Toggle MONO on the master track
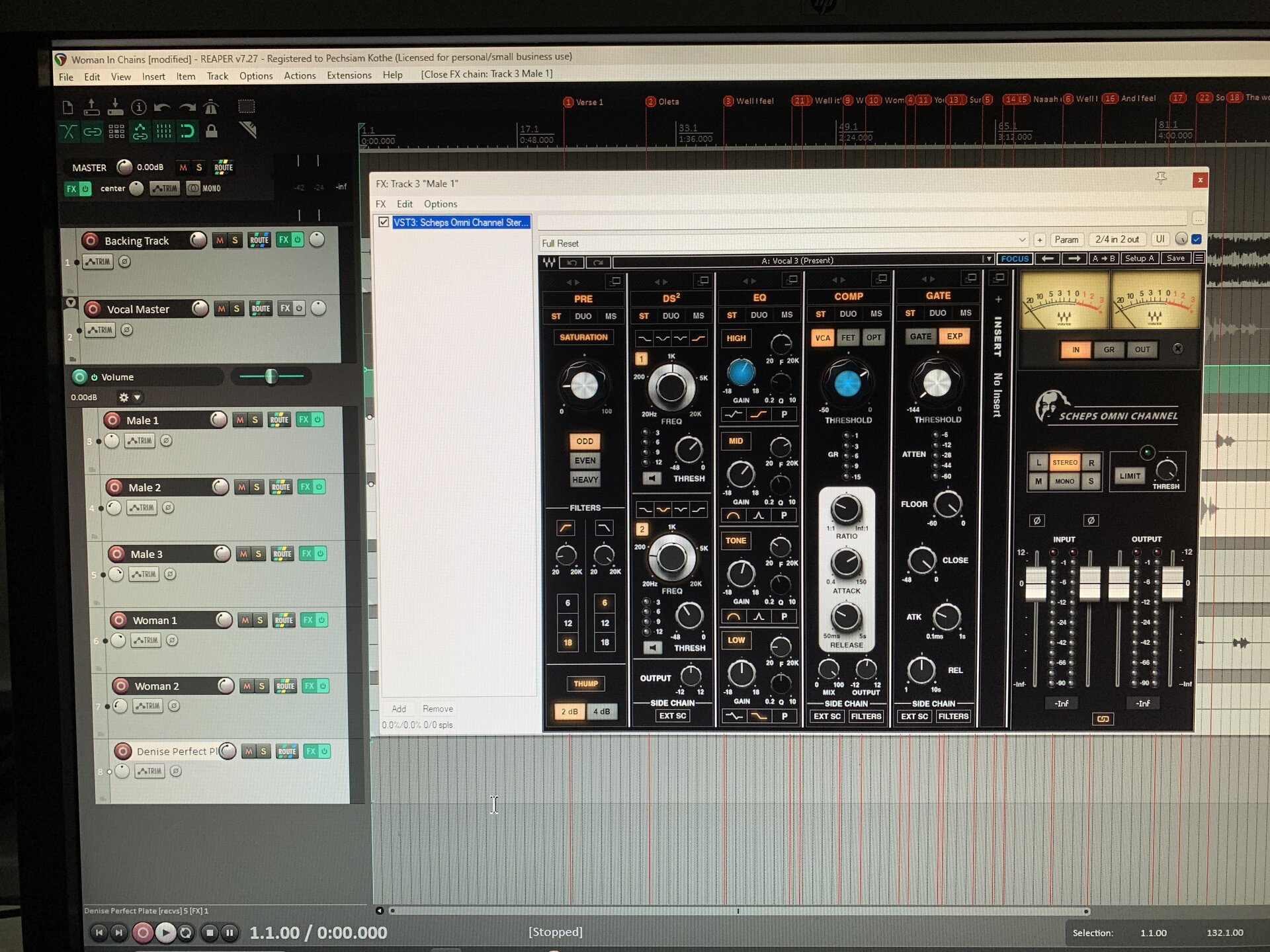Screen dimensions: 1270x952 pos(204,188)
